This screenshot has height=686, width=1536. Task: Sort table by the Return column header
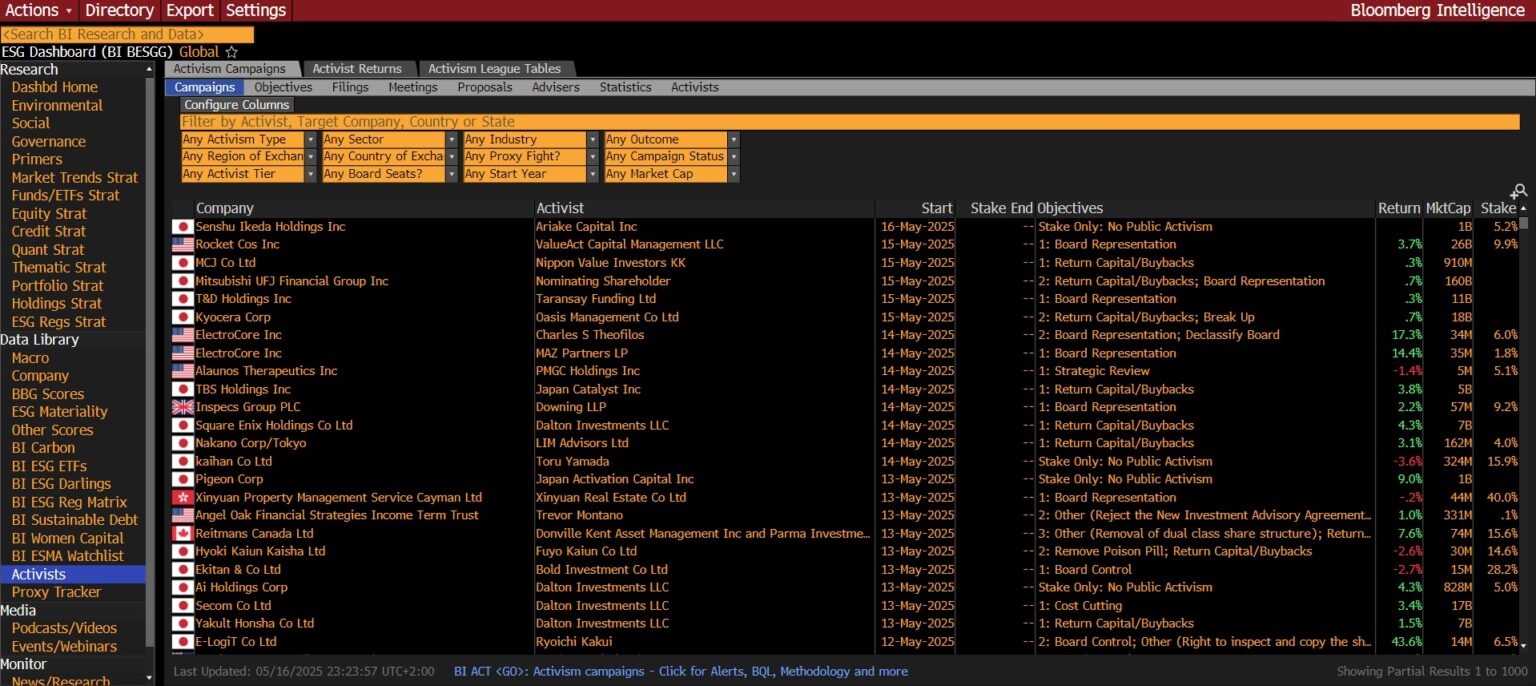[1398, 209]
